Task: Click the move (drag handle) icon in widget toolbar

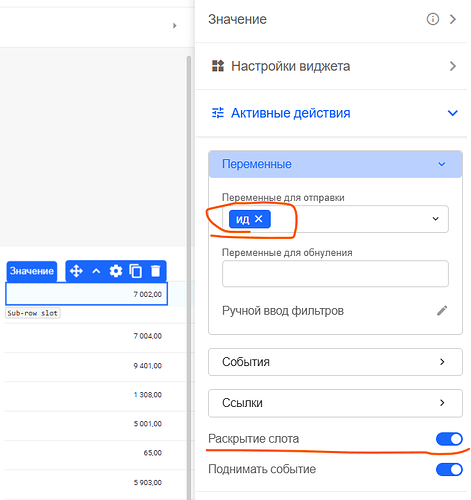Action: (x=76, y=271)
